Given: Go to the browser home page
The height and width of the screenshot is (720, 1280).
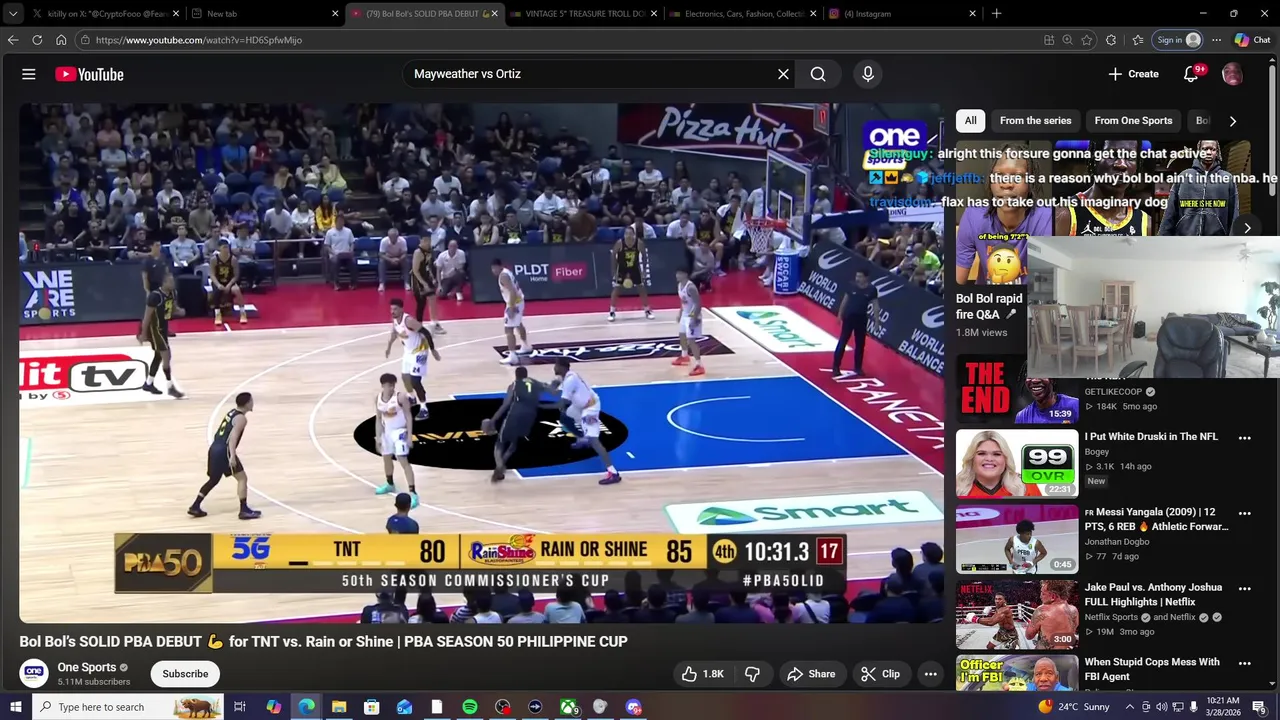Looking at the screenshot, I should pyautogui.click(x=61, y=40).
